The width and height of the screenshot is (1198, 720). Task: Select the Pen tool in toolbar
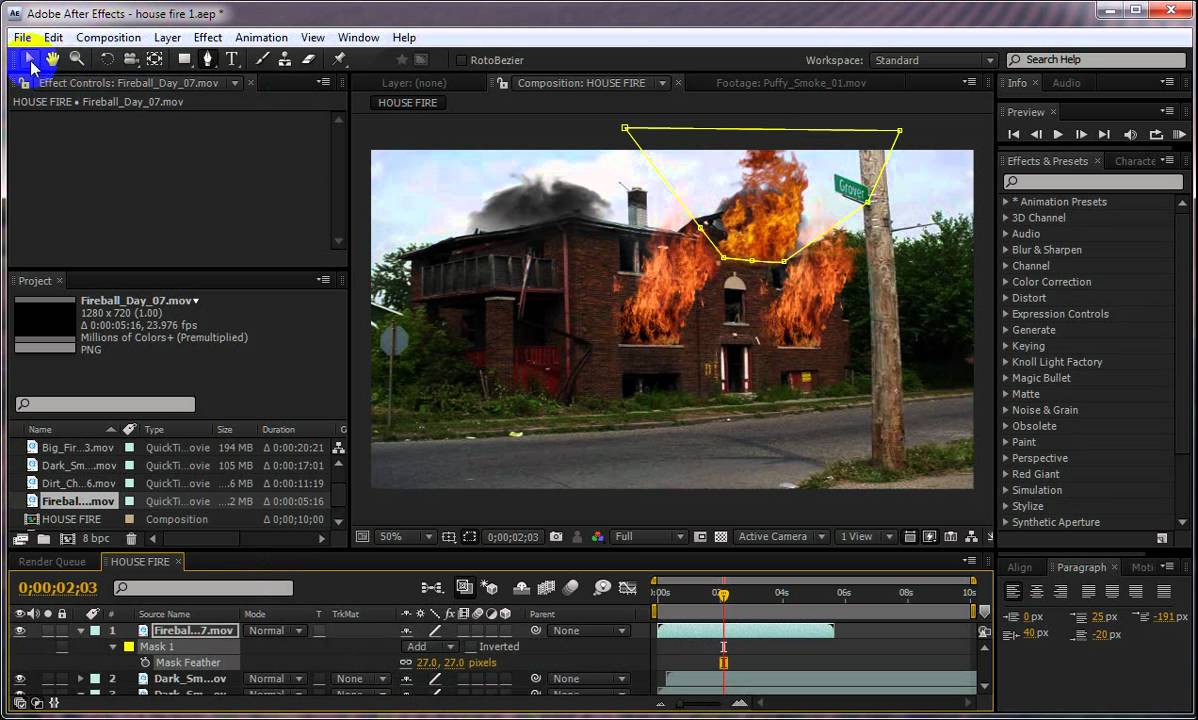207,59
